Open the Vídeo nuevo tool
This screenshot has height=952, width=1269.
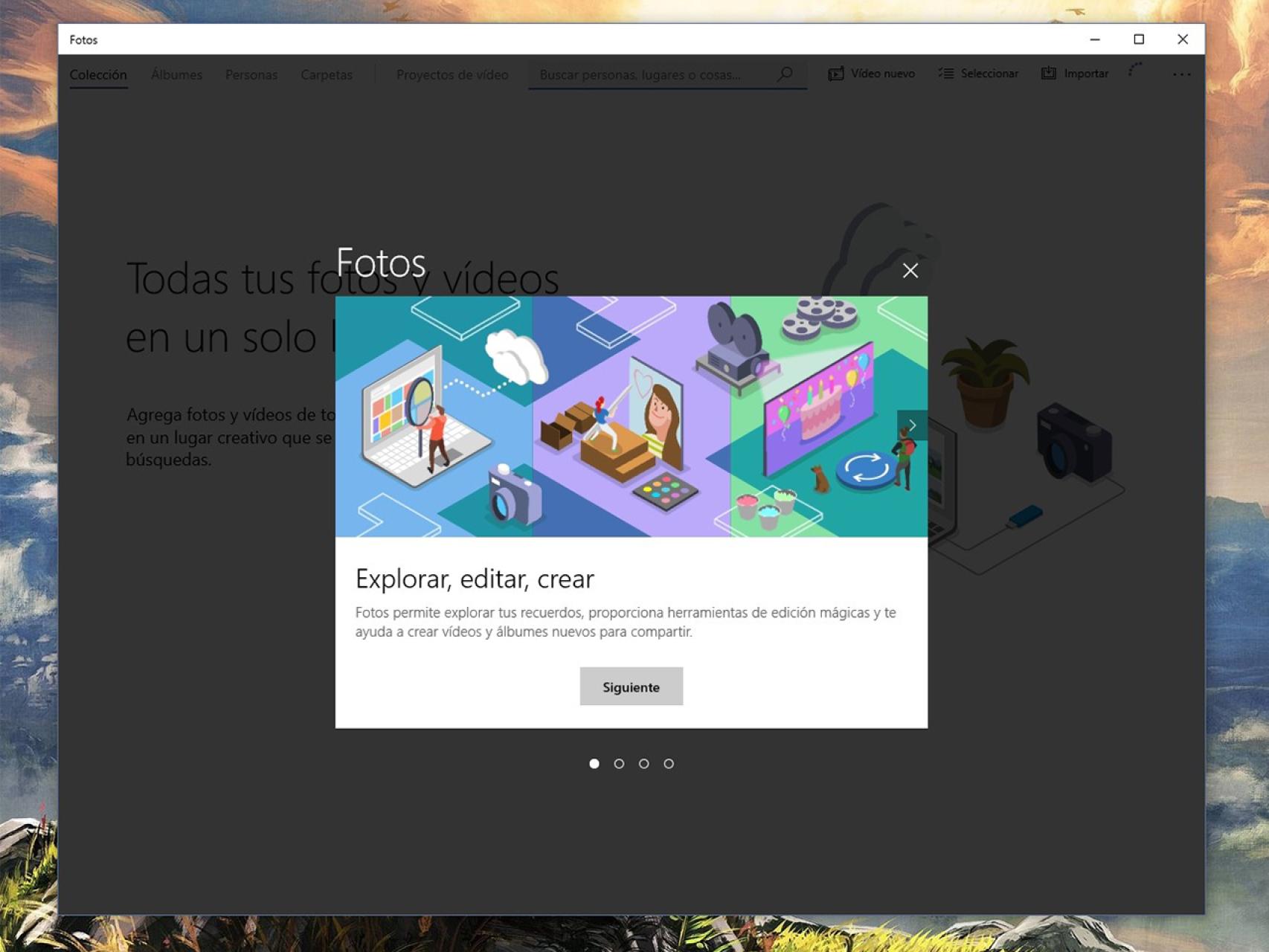tap(871, 74)
